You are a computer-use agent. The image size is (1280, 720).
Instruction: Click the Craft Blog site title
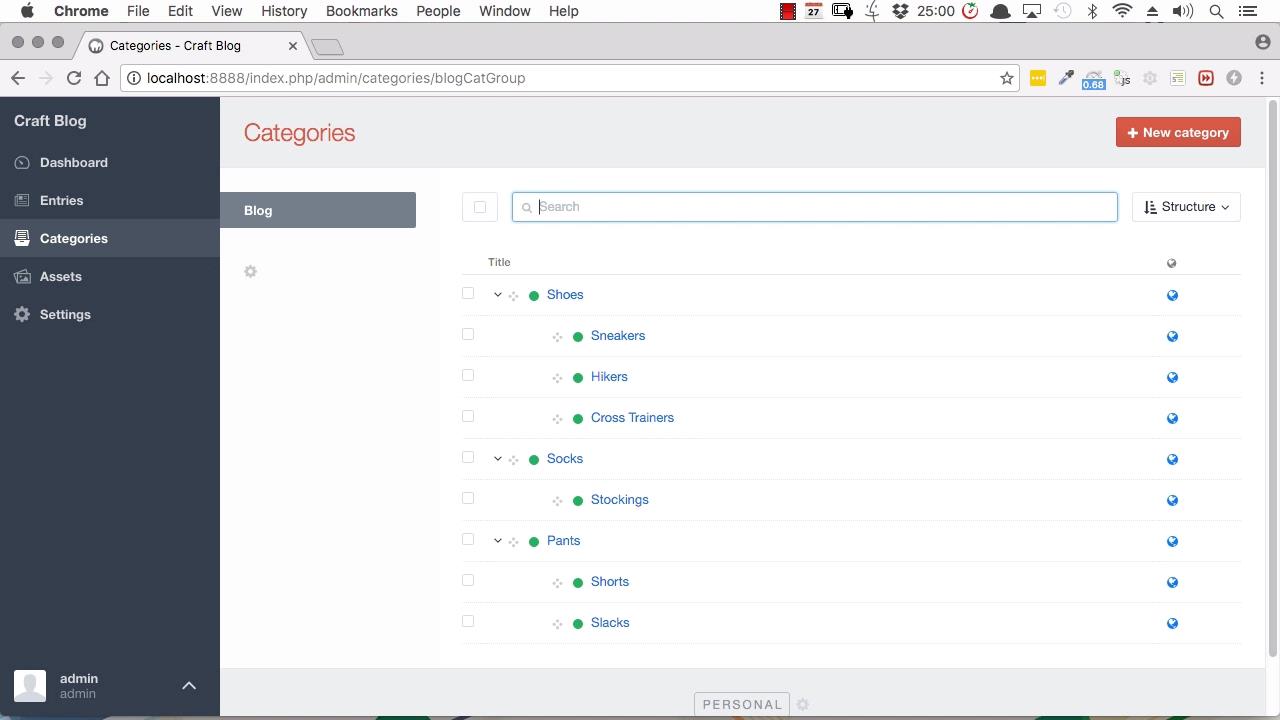tap(50, 121)
